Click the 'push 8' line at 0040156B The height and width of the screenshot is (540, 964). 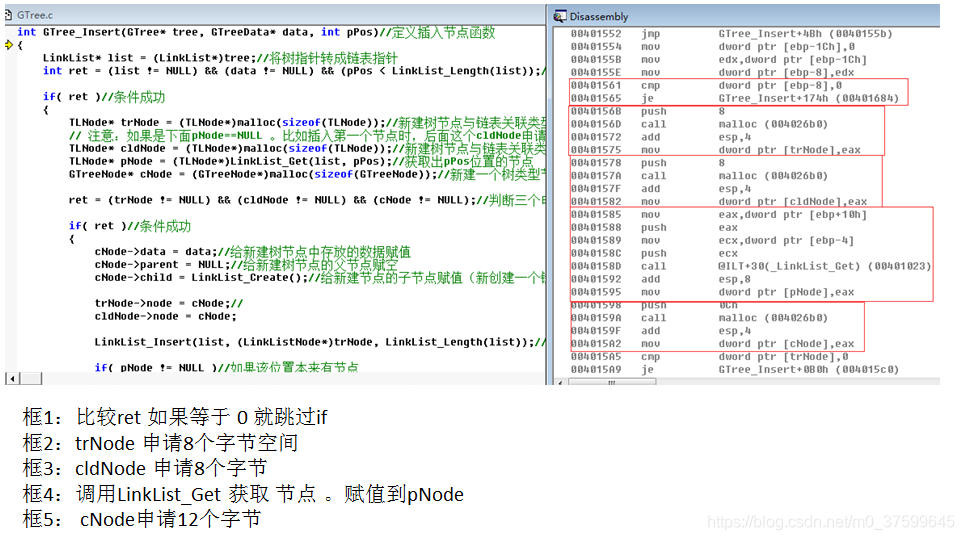[x=648, y=111]
